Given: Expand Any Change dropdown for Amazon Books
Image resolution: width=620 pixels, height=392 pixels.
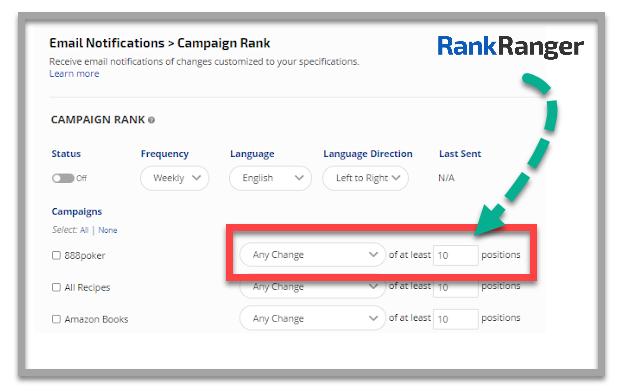Looking at the screenshot, I should pyautogui.click(x=312, y=318).
